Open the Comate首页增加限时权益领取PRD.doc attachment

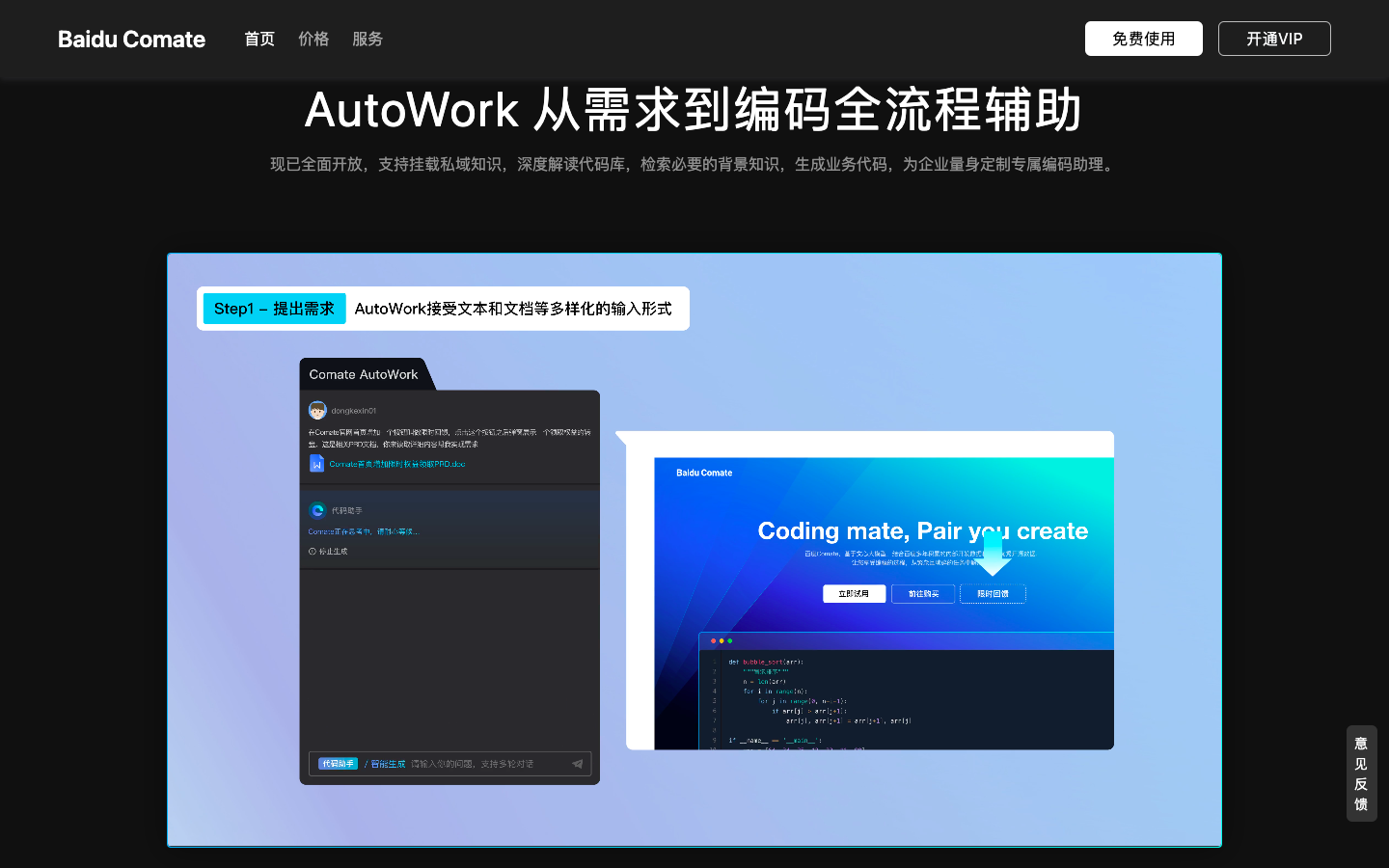tap(395, 464)
